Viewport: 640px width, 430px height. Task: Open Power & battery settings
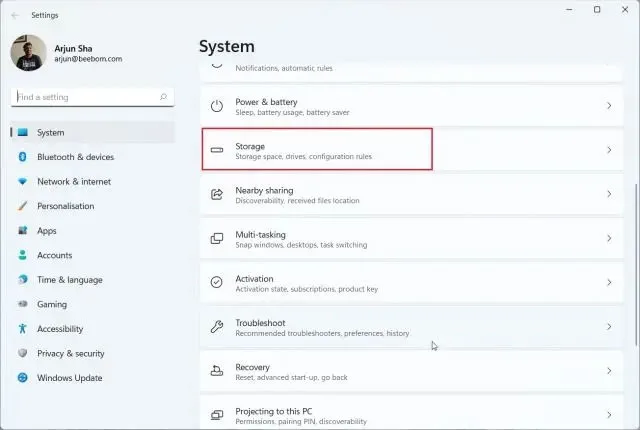[x=411, y=106]
